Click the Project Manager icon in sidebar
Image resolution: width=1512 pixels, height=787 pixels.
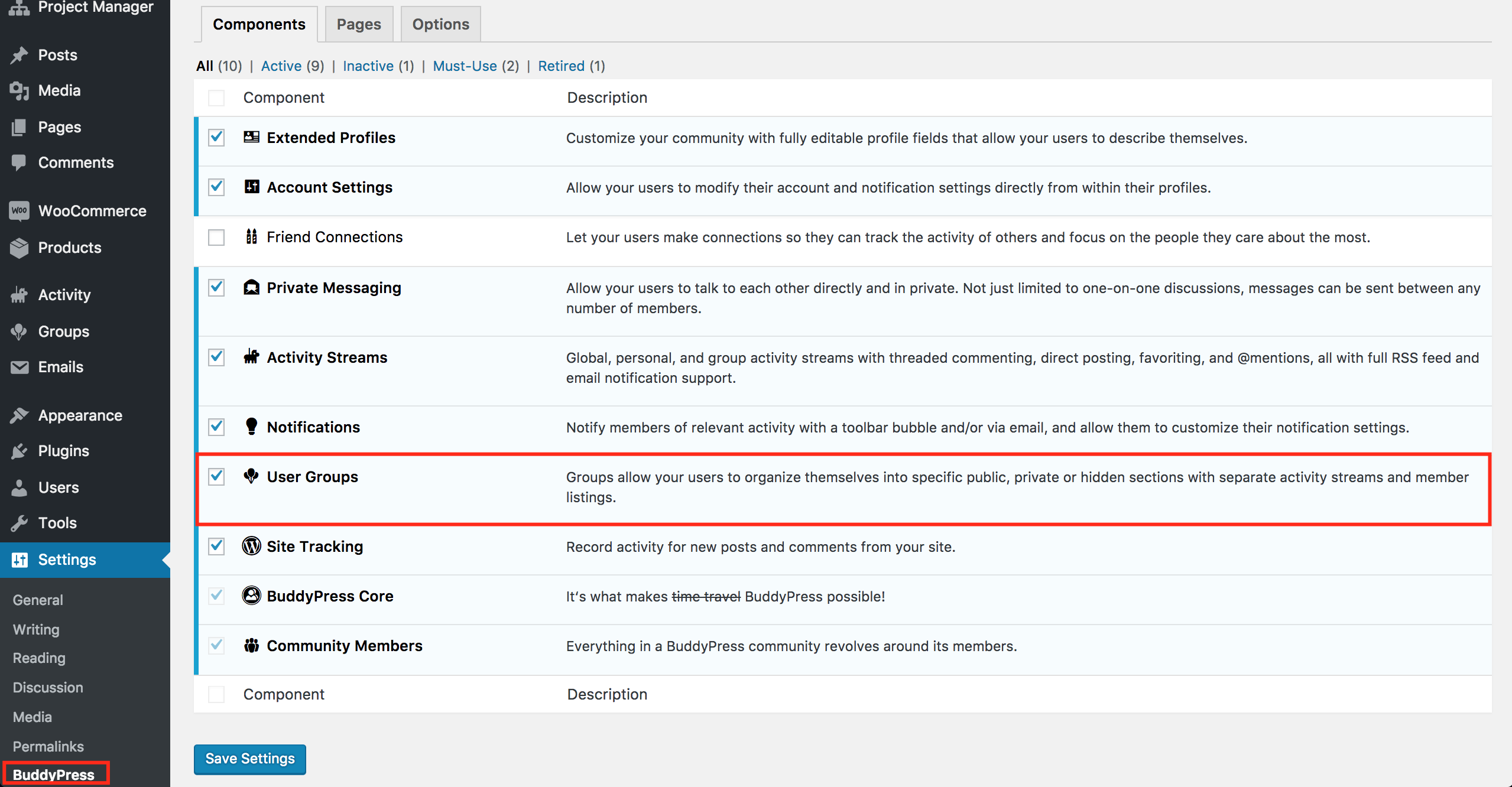pyautogui.click(x=19, y=7)
